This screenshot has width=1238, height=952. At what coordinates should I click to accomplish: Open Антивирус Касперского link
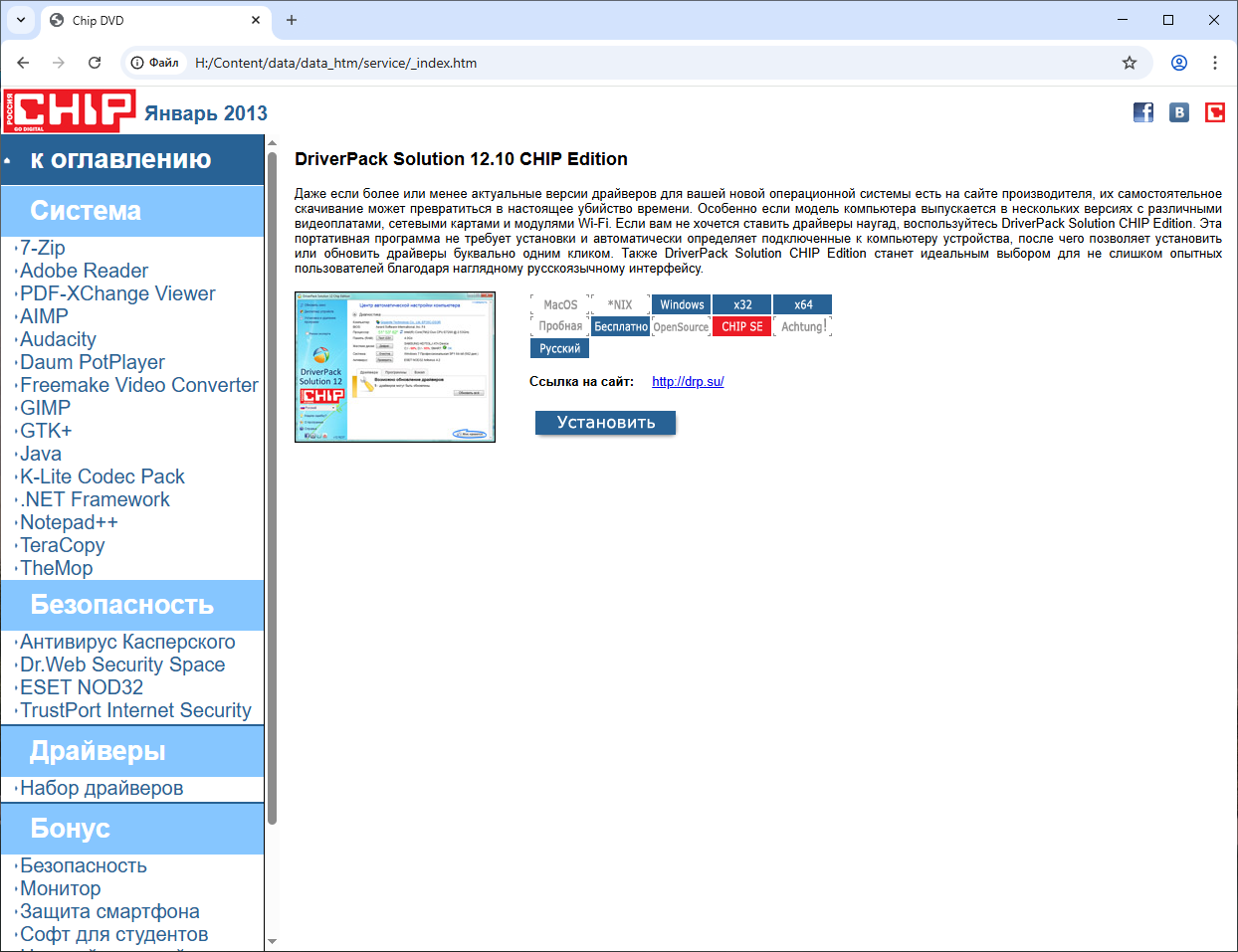tap(127, 642)
